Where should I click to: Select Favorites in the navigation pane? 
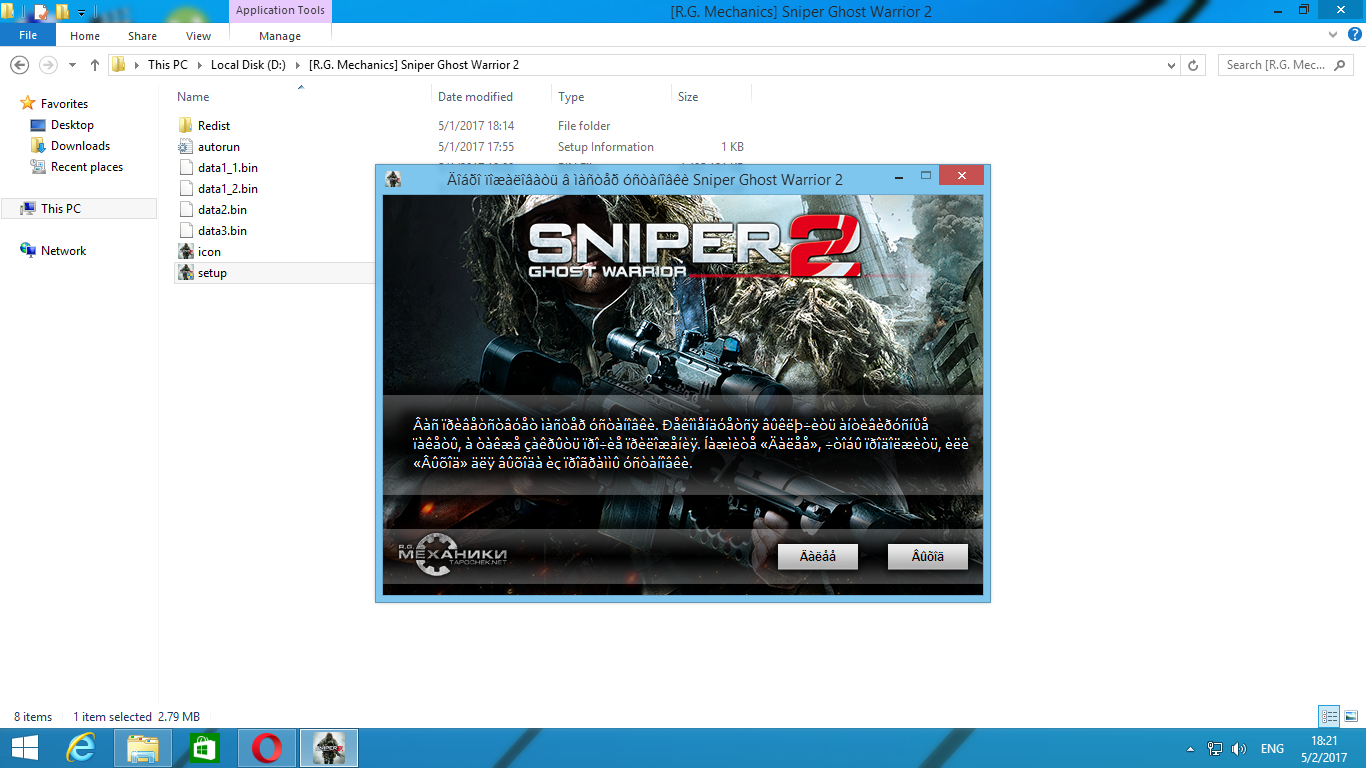pyautogui.click(x=64, y=104)
